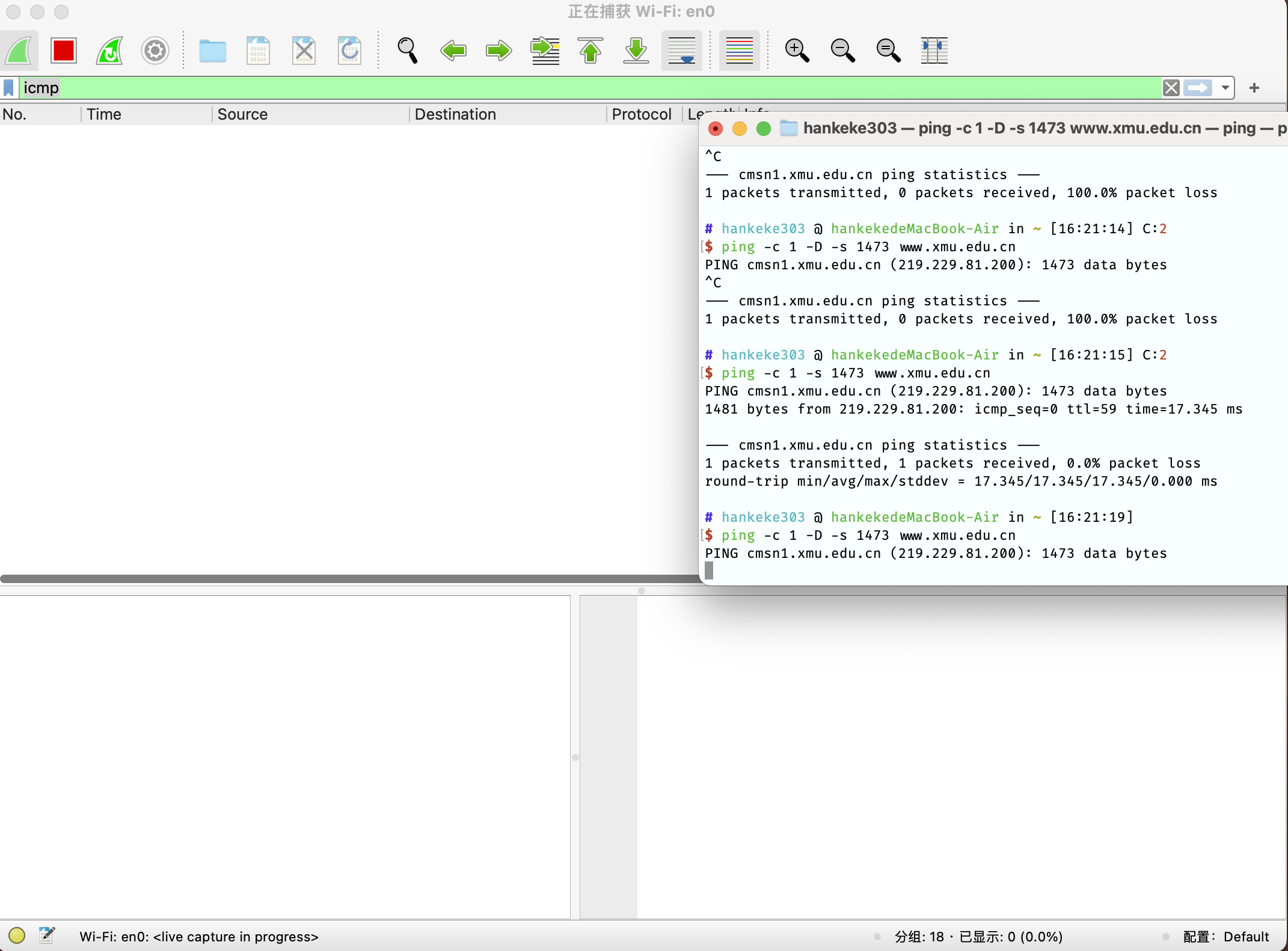Click the [16:21:14] prompt timestamp

point(1091,228)
